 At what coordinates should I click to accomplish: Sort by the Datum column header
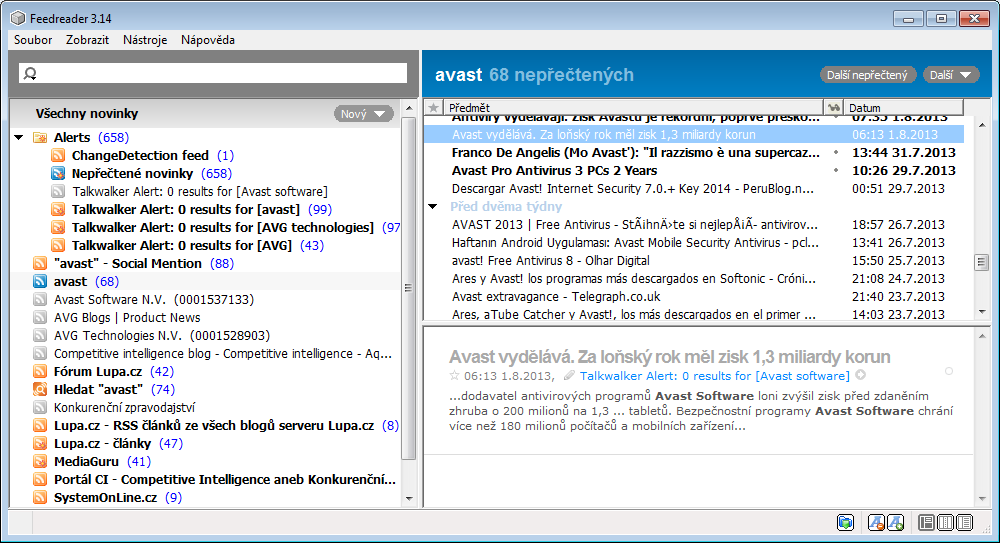click(902, 107)
